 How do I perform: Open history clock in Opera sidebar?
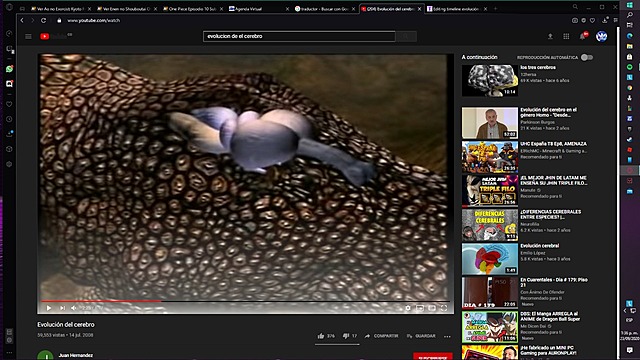pos(9,119)
